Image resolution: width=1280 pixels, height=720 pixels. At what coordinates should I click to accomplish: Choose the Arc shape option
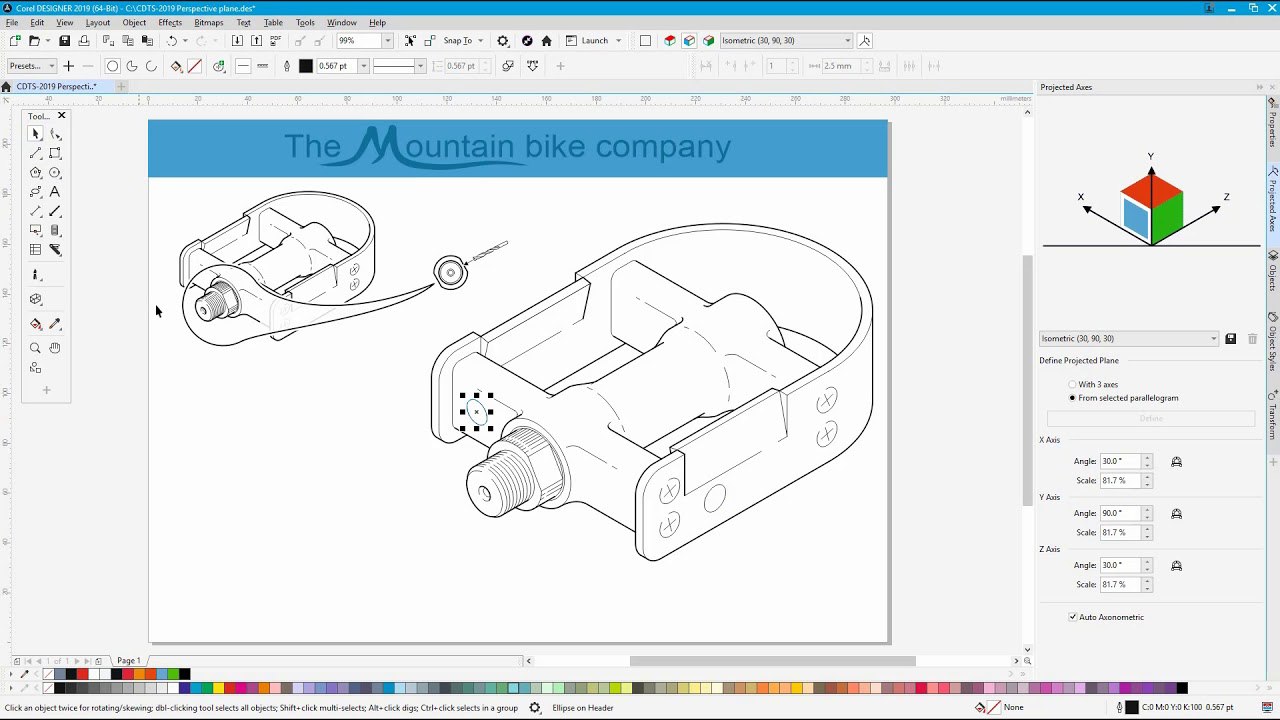[x=151, y=66]
